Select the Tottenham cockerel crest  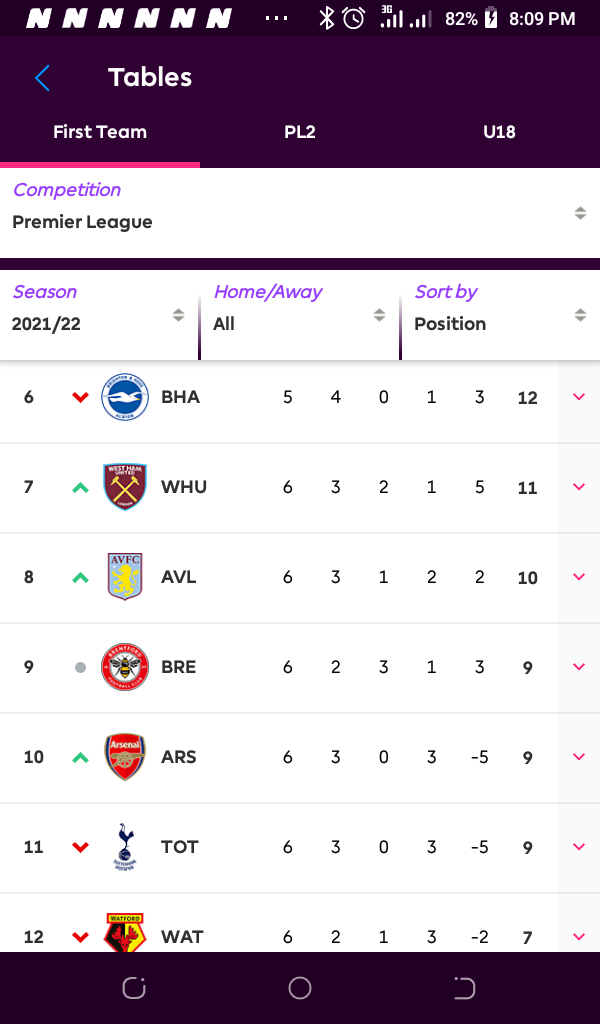pos(125,847)
